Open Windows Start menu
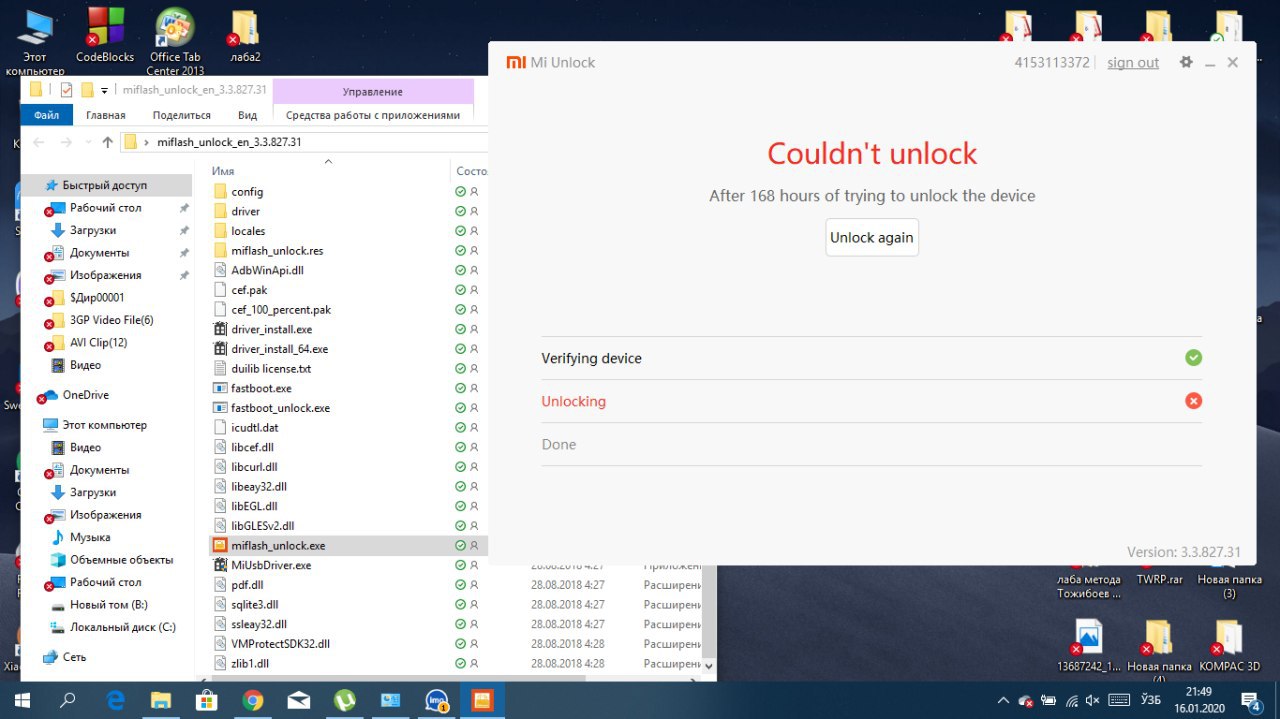The width and height of the screenshot is (1280, 719). [22, 700]
